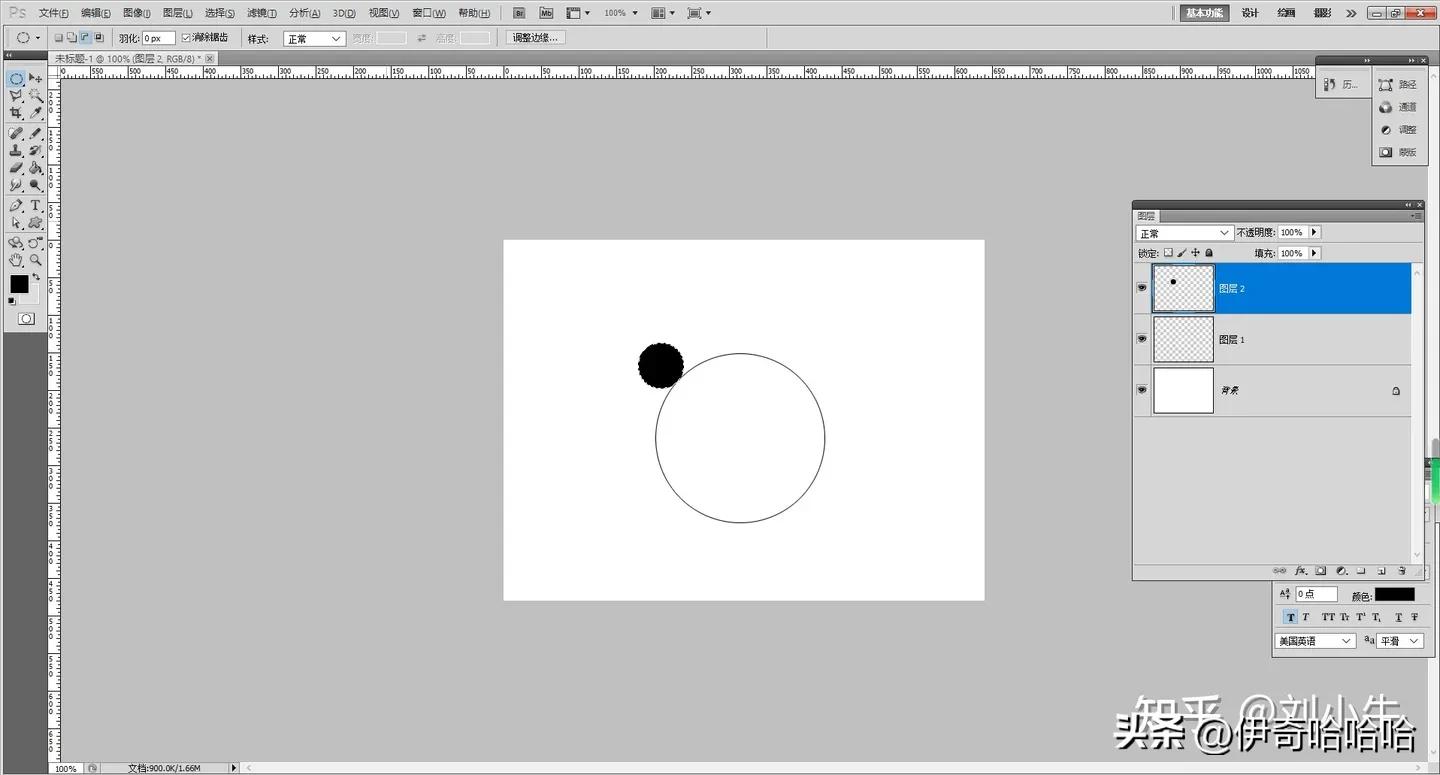Select the Zoom magnifier tool

pyautogui.click(x=36, y=260)
